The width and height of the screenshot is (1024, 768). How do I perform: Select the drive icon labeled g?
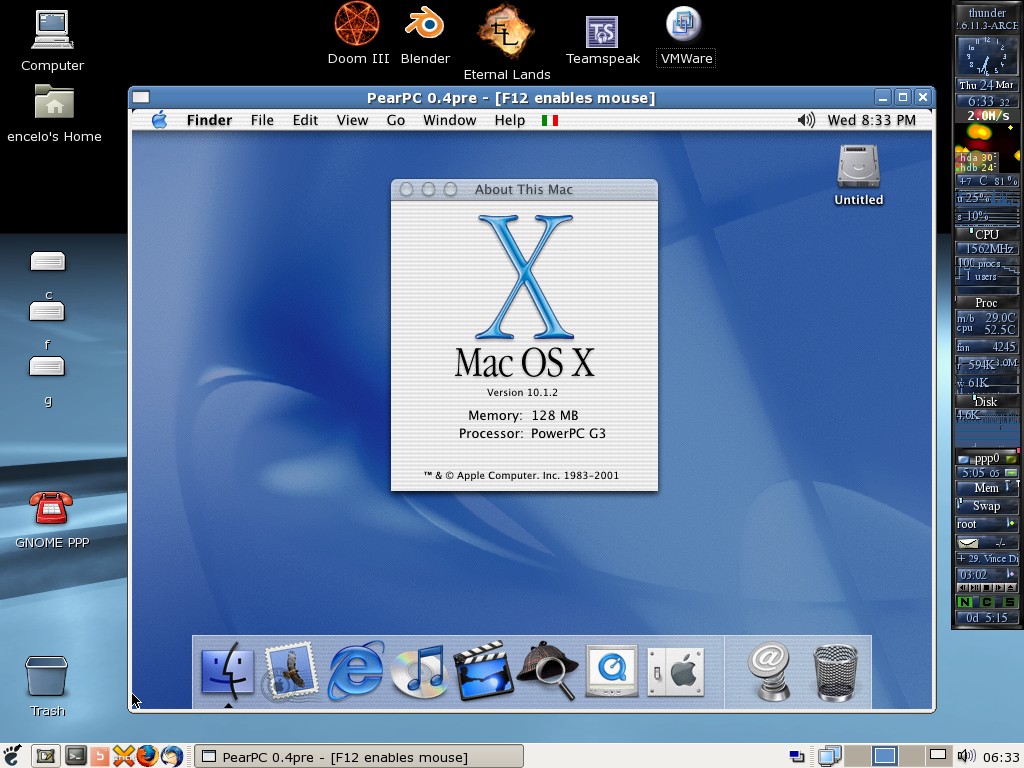[47, 366]
